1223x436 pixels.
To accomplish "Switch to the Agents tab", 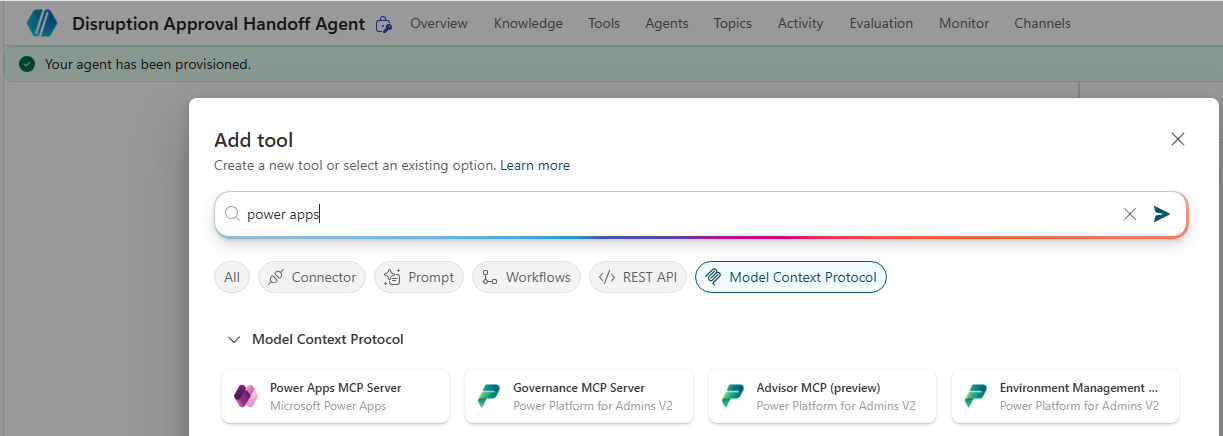I will coord(667,23).
